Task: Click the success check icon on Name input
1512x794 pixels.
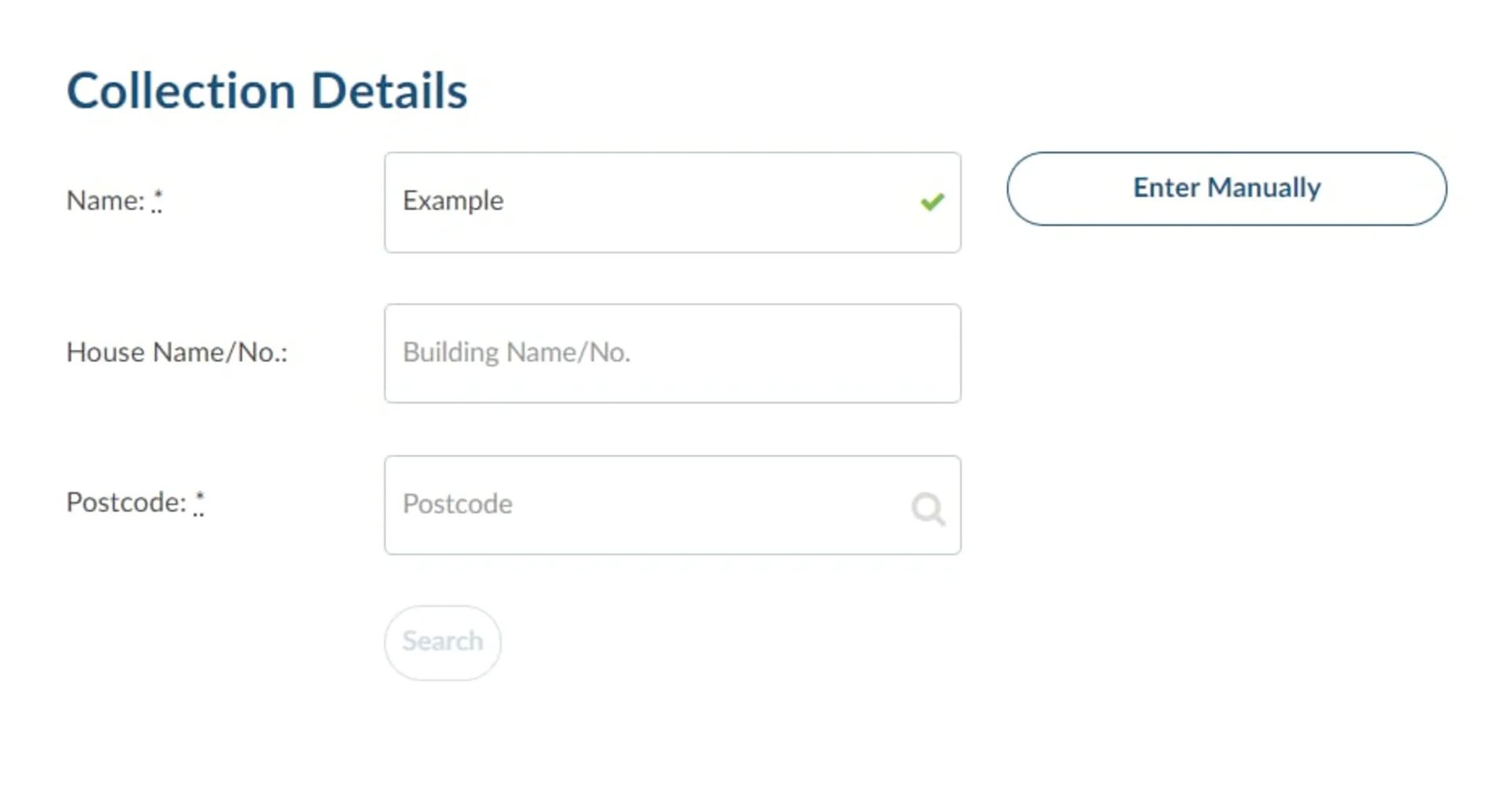Action: [x=932, y=202]
